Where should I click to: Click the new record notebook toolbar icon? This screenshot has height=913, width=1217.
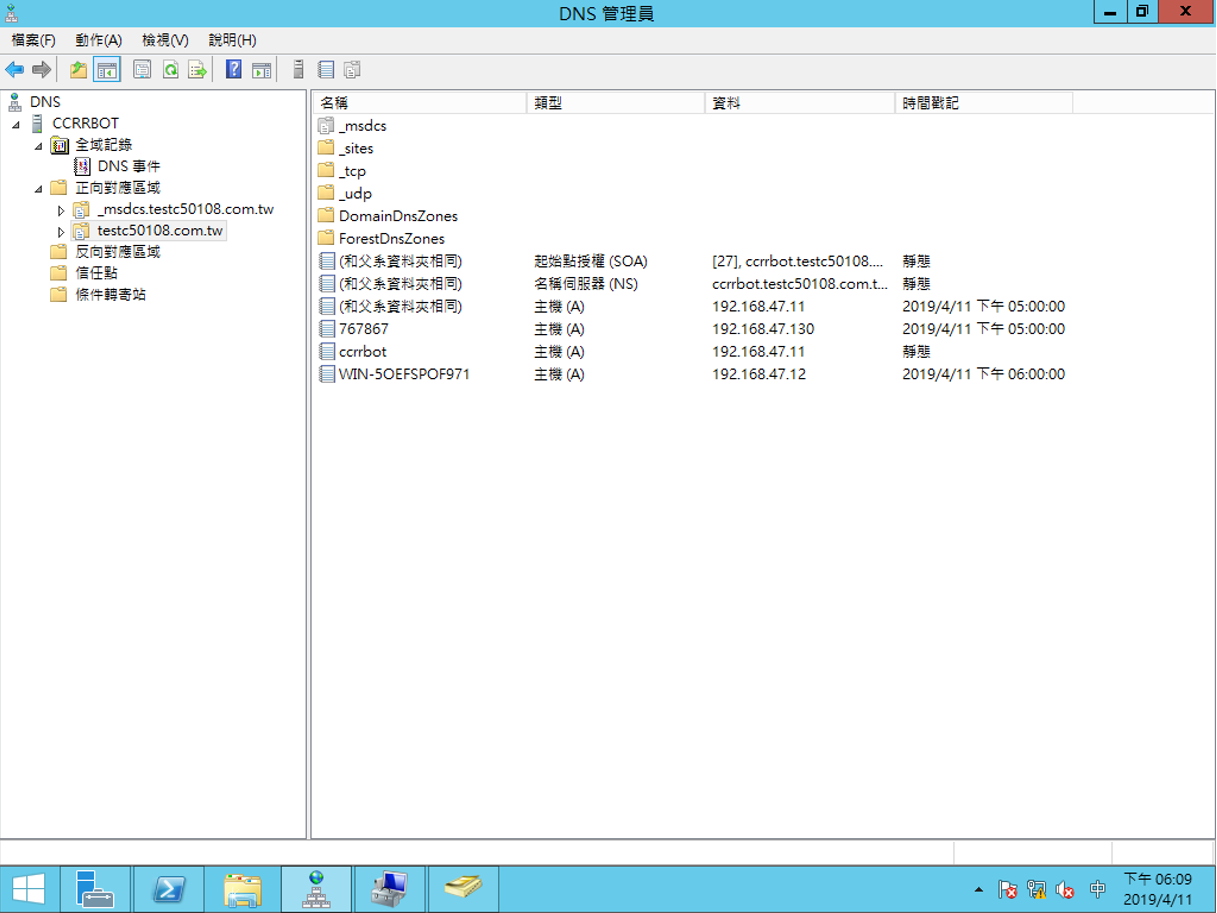click(x=326, y=70)
